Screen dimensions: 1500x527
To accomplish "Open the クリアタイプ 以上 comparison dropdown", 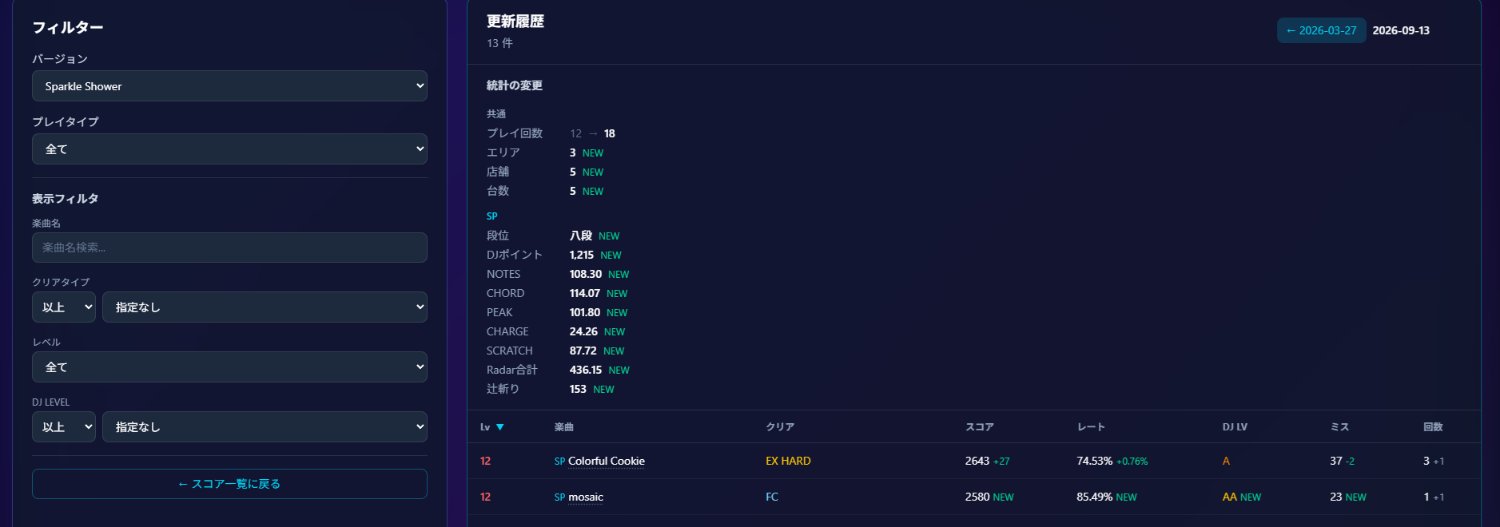I will [x=64, y=307].
